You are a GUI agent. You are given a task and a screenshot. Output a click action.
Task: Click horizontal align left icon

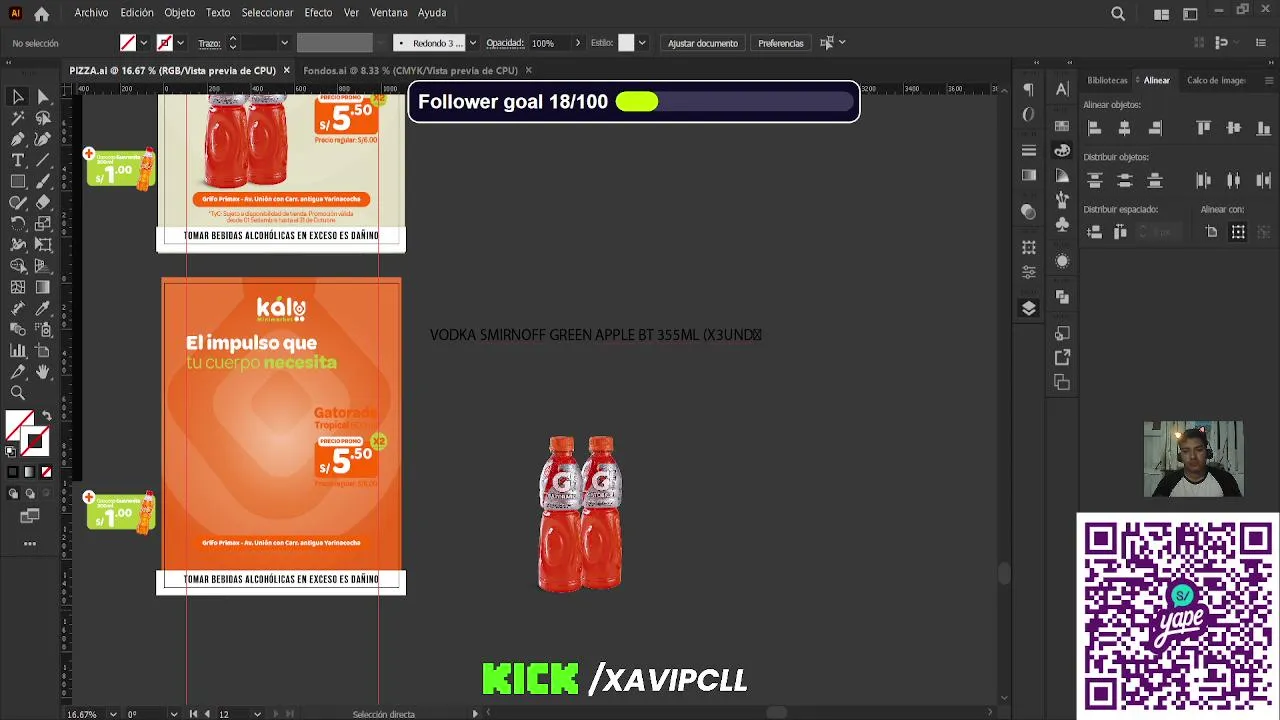[1094, 128]
